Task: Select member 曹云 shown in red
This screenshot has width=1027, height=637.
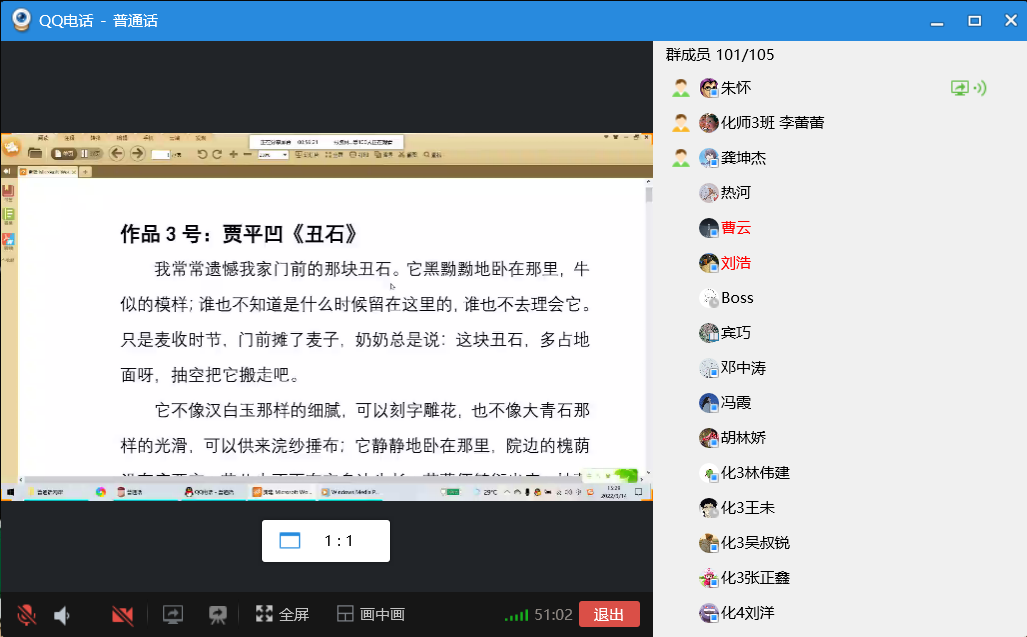Action: point(735,228)
